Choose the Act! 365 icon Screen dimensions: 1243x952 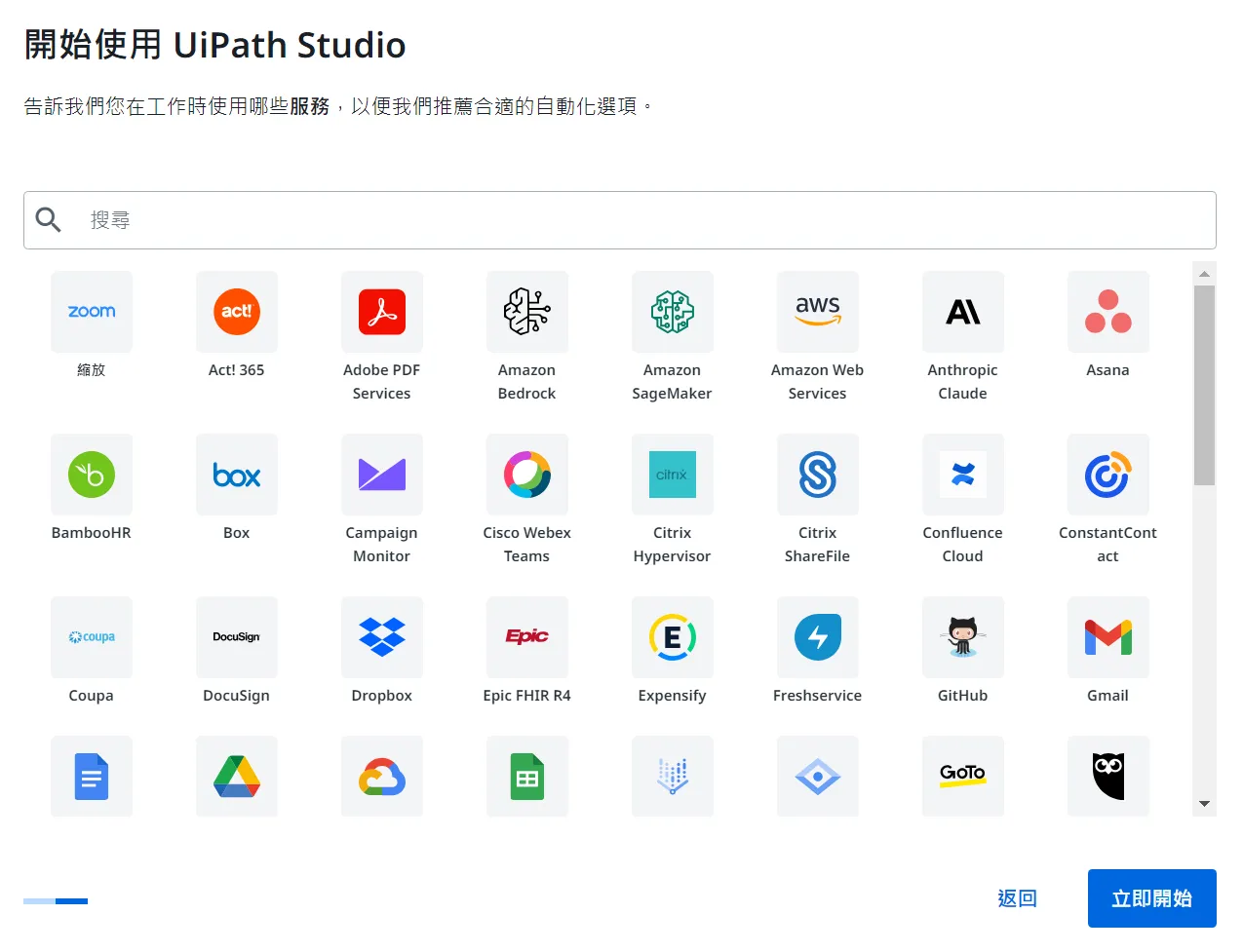click(237, 312)
